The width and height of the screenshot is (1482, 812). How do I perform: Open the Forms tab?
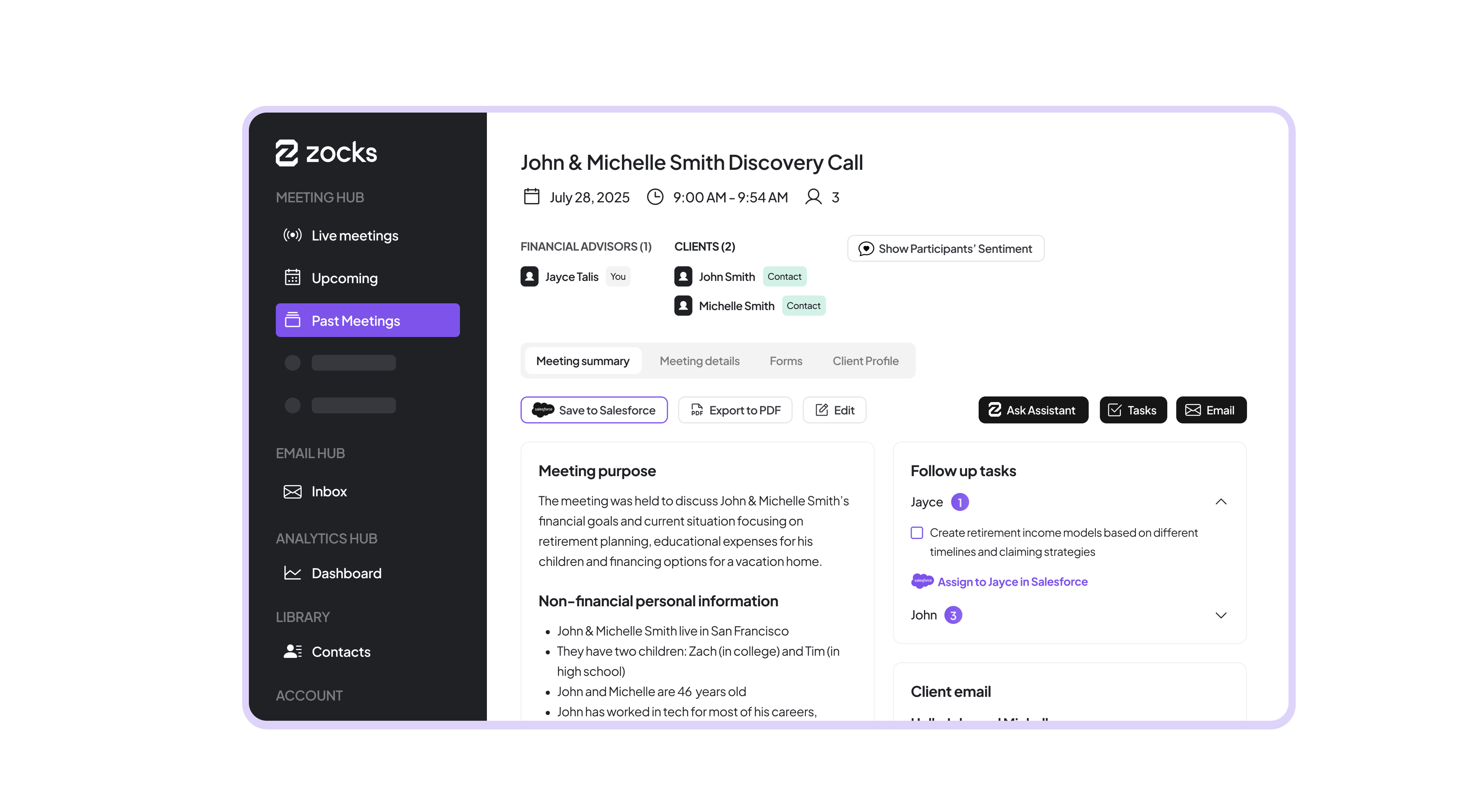(x=786, y=361)
